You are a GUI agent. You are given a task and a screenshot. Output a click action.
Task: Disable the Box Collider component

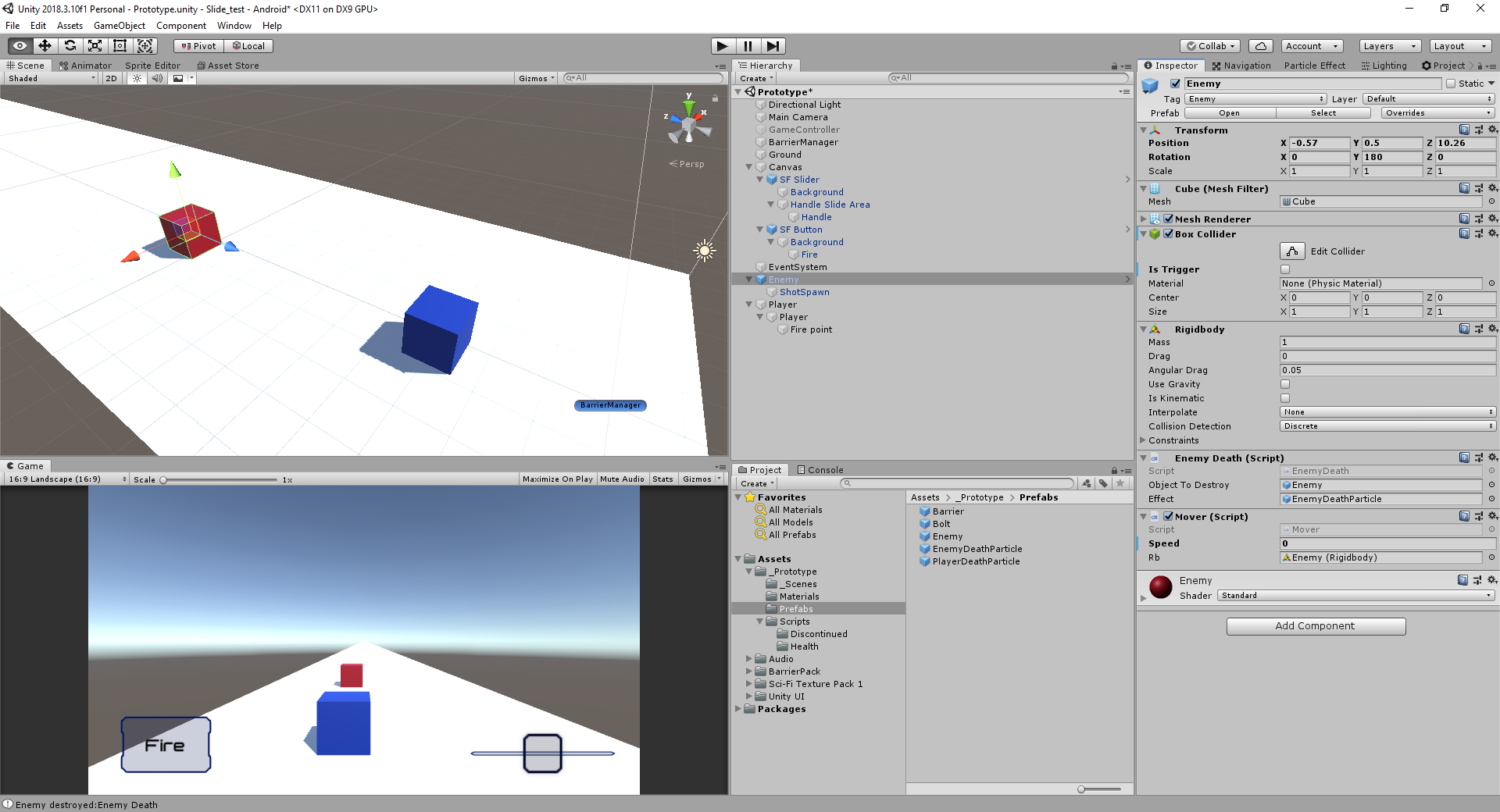[x=1169, y=233]
